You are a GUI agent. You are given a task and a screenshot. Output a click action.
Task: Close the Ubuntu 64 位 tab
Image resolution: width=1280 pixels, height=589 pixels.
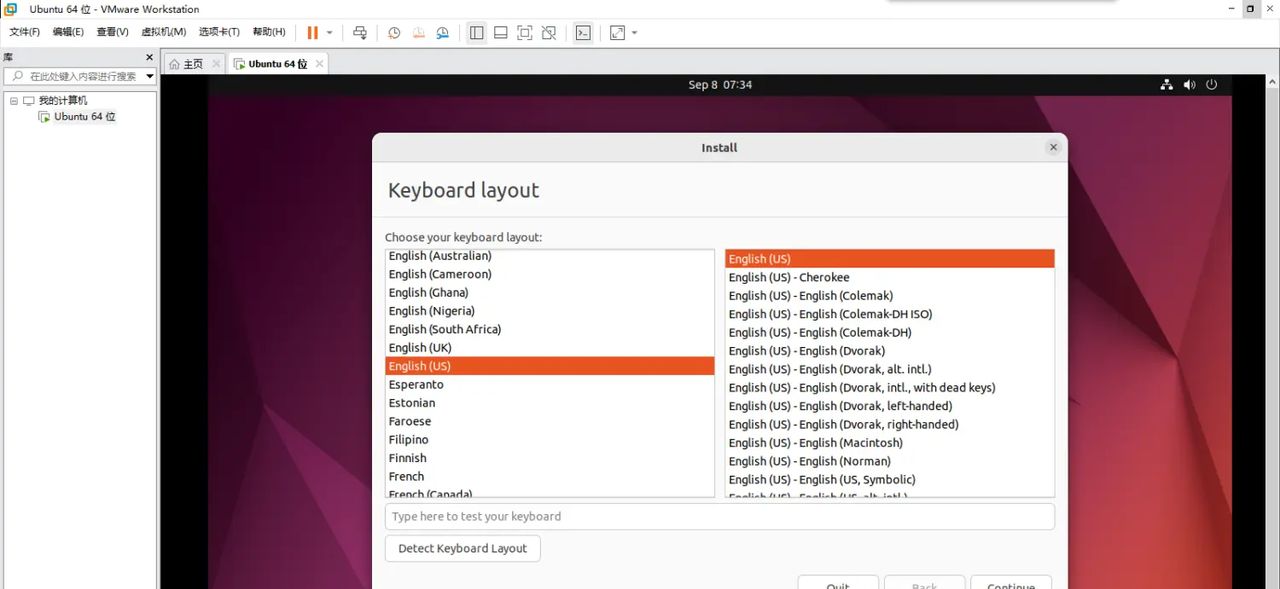point(319,64)
